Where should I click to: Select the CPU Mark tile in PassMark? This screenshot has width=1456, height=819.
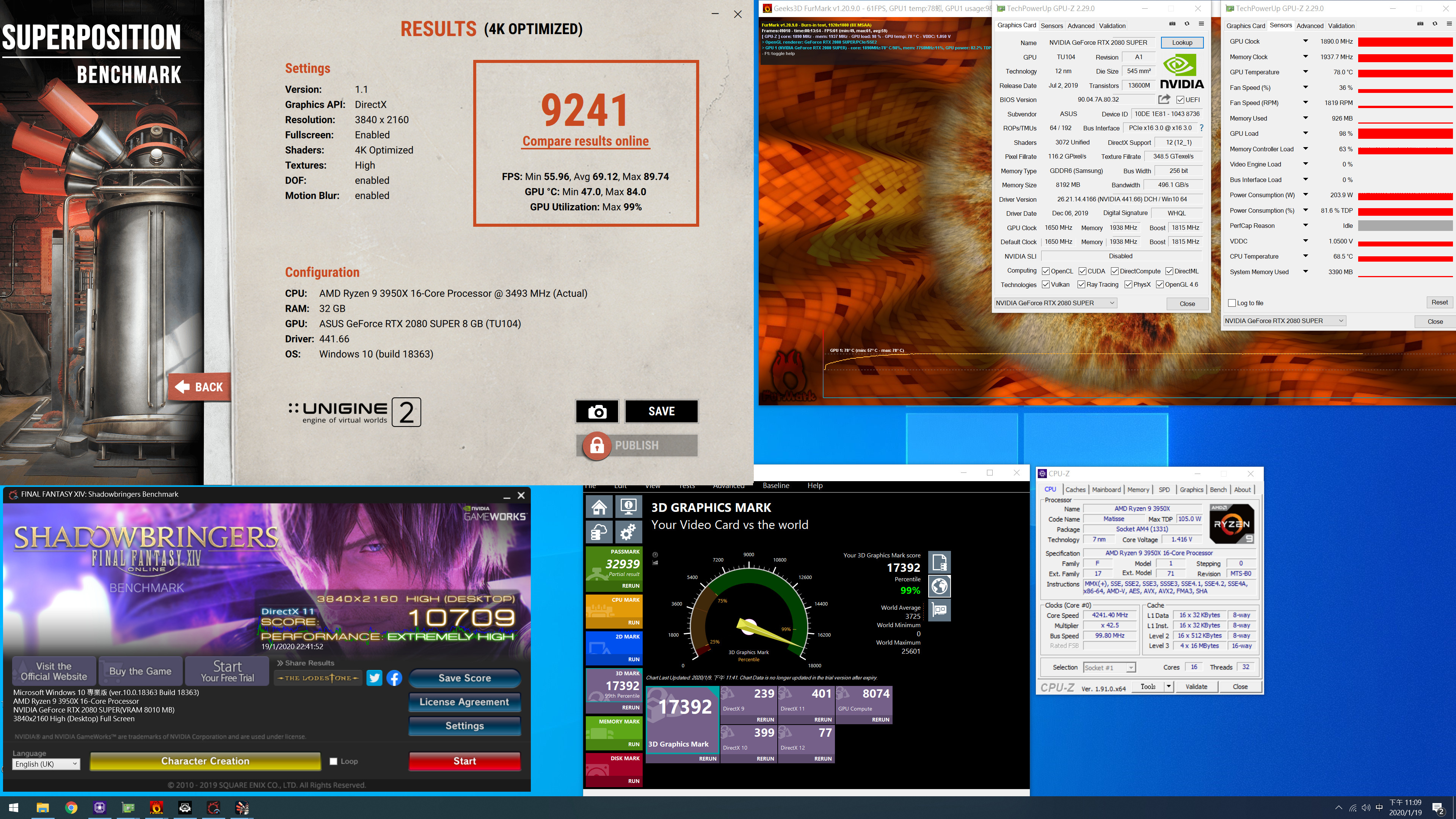pos(614,611)
